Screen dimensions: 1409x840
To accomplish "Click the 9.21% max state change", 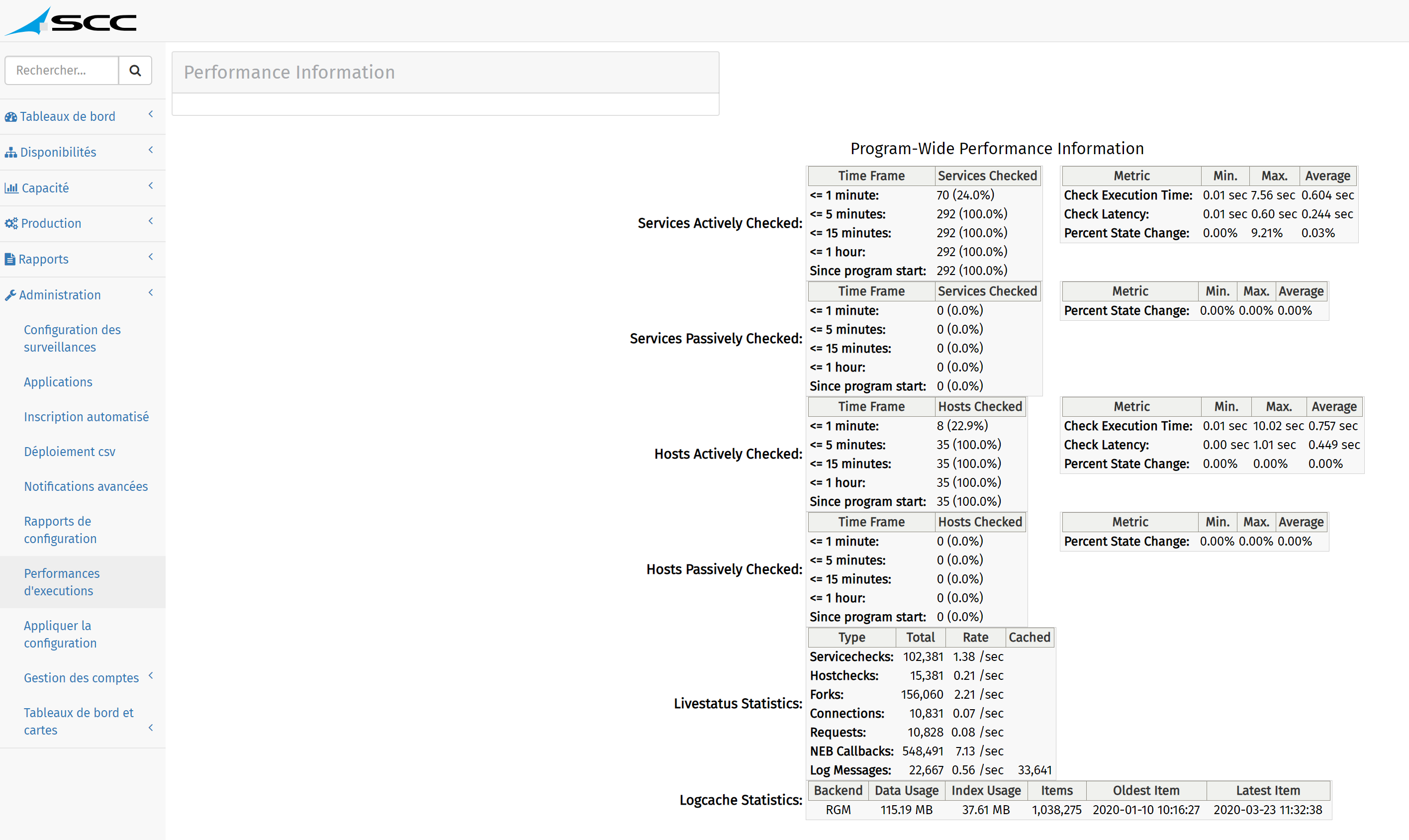I will click(1266, 233).
